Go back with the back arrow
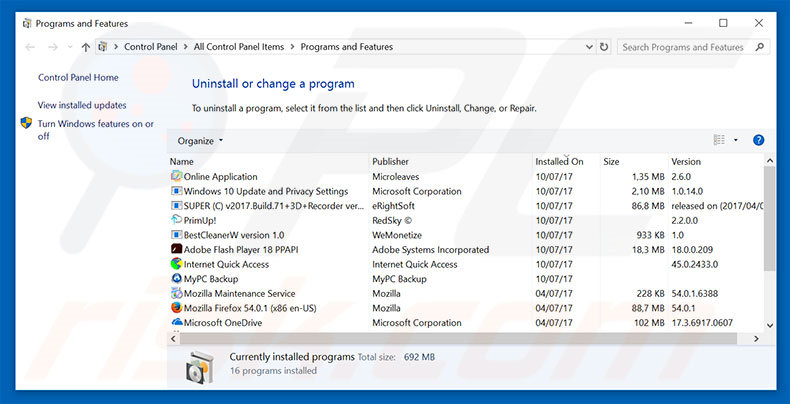 [30, 47]
